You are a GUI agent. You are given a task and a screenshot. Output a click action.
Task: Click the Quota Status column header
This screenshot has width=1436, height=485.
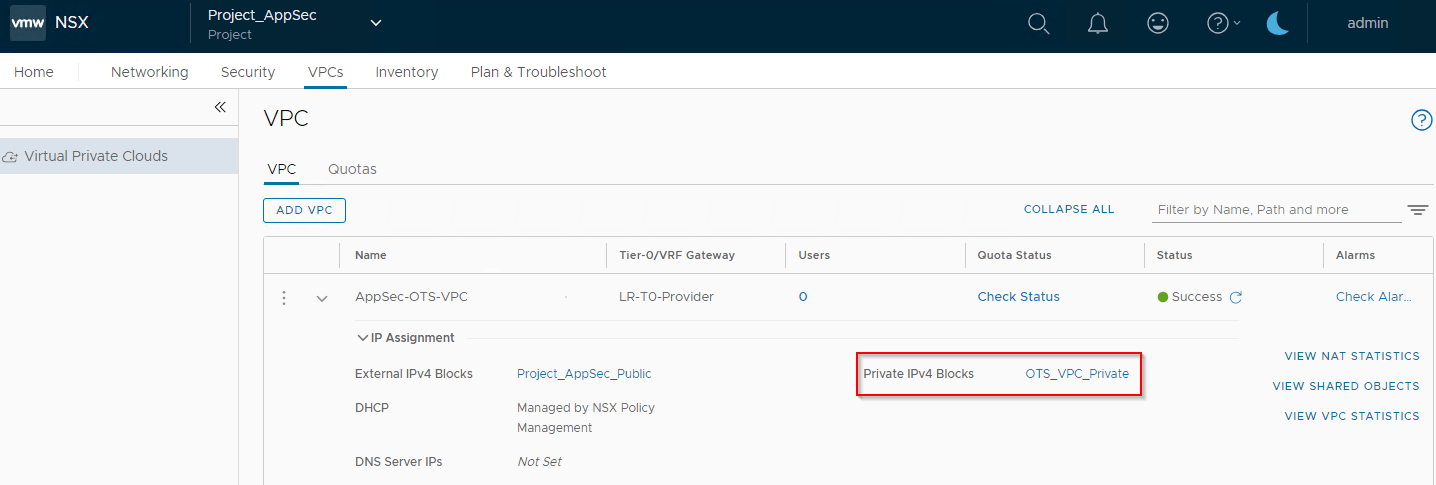pos(1015,255)
